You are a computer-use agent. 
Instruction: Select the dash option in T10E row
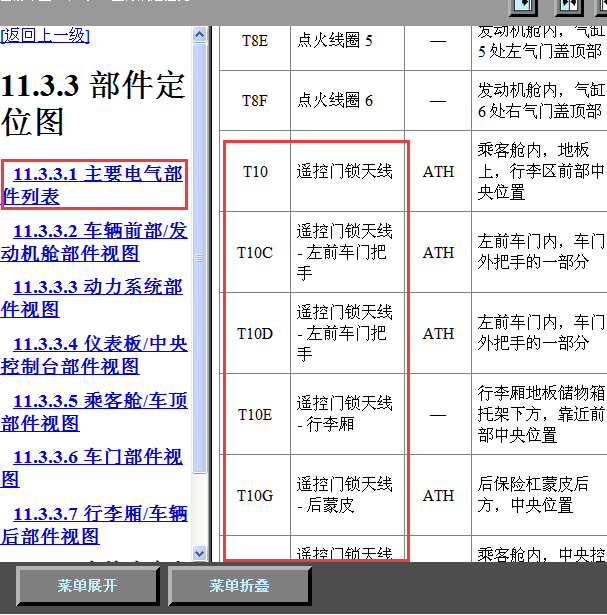pos(438,415)
